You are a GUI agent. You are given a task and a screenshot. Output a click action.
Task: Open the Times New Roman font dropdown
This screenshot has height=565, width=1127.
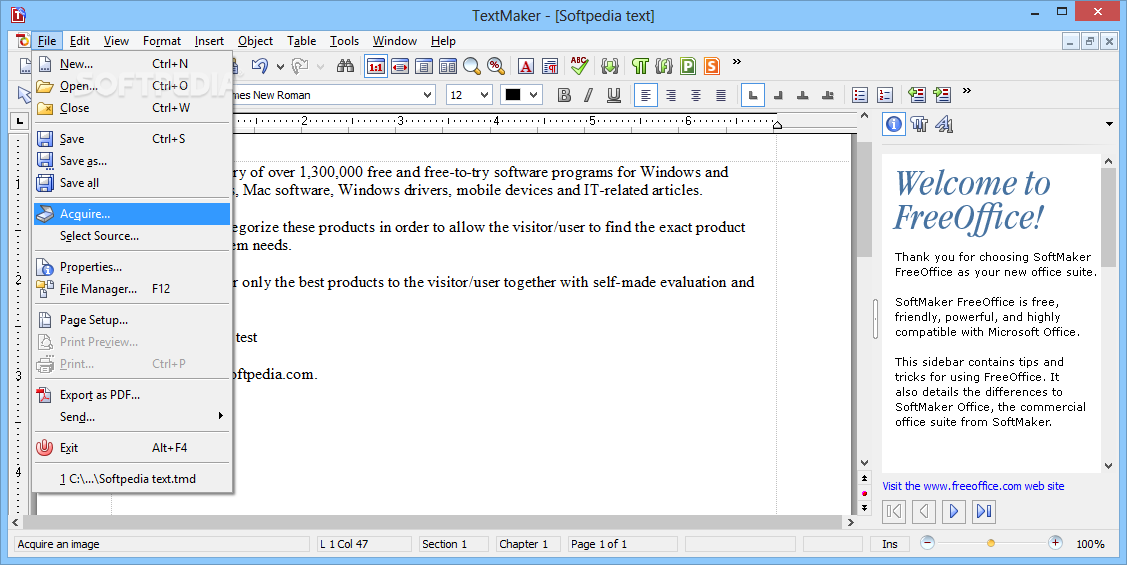tap(428, 95)
